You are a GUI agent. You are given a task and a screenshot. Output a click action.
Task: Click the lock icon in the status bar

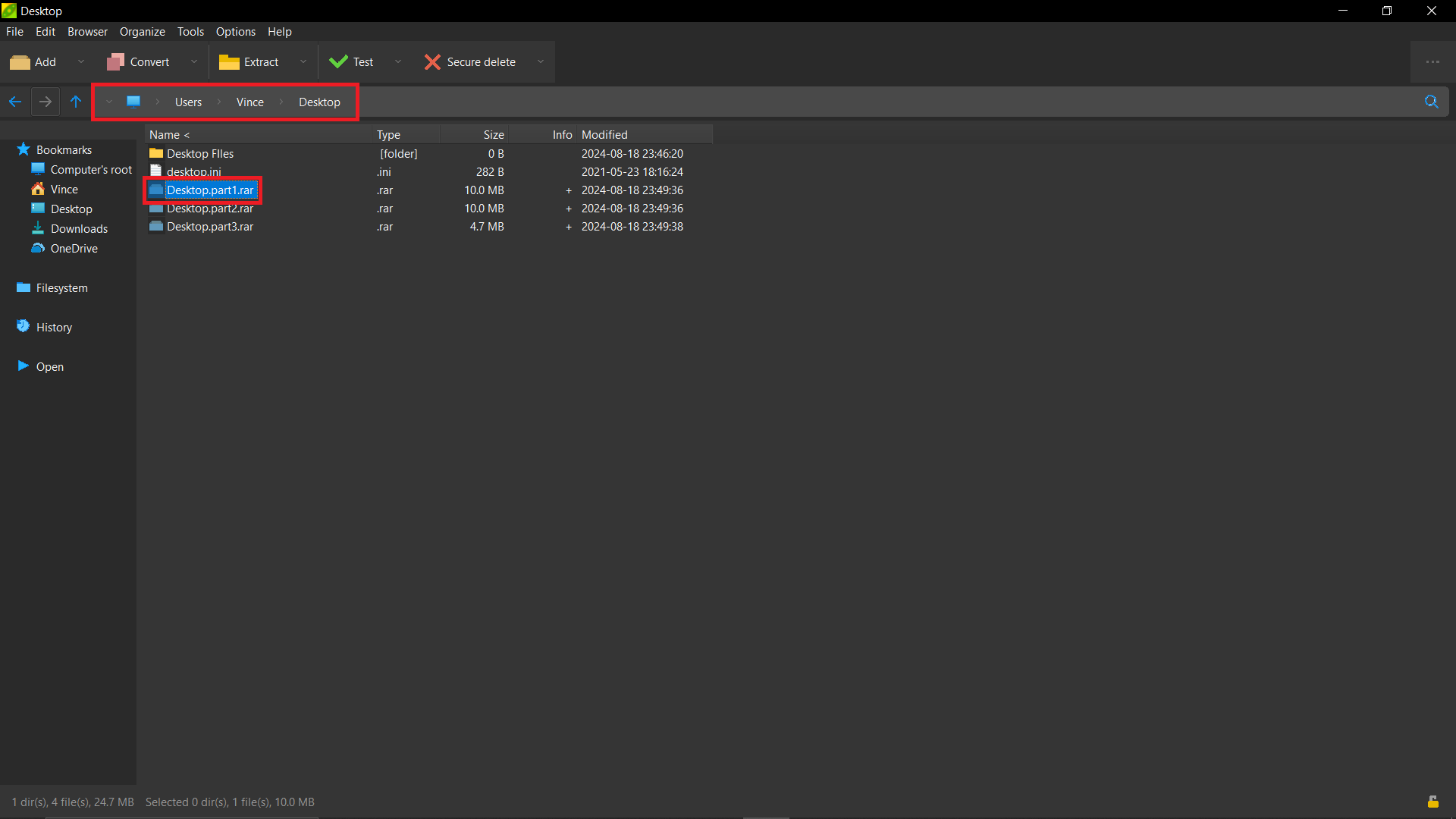(x=1433, y=802)
